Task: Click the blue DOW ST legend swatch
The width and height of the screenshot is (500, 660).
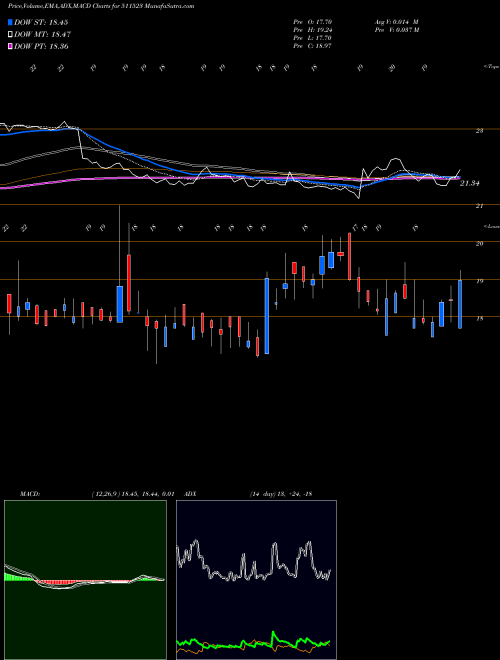Action: point(11,22)
